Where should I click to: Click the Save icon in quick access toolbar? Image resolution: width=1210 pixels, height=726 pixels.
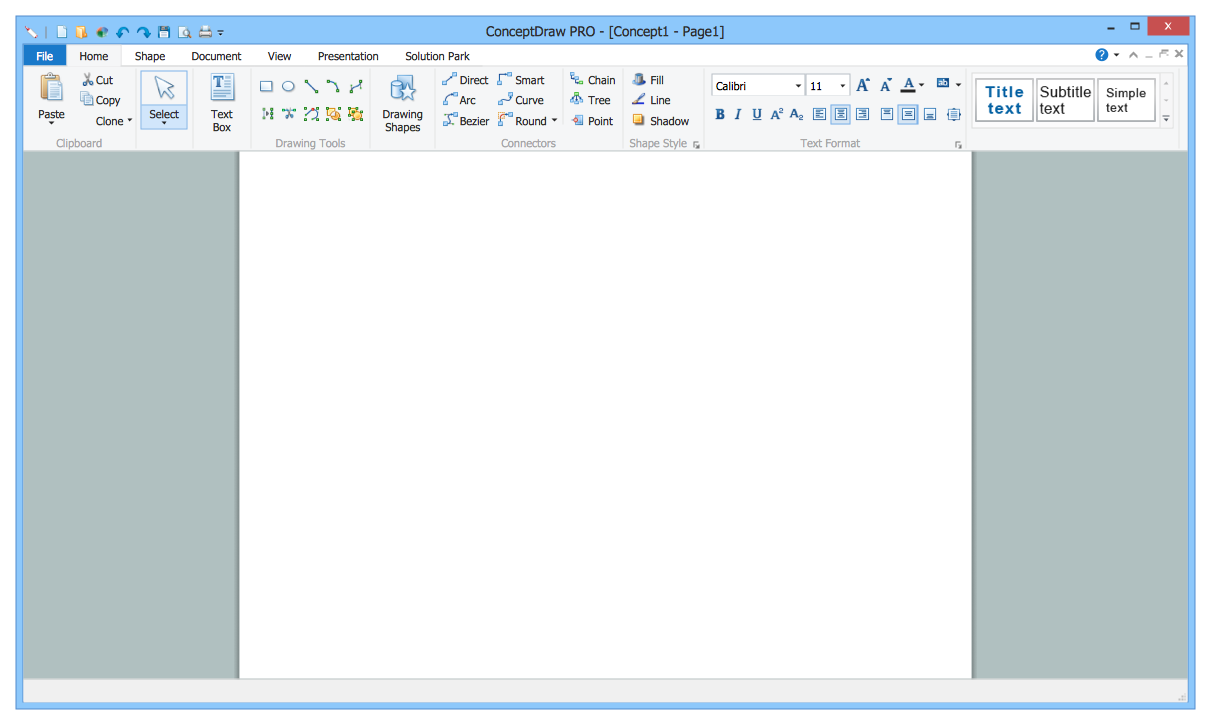click(164, 32)
